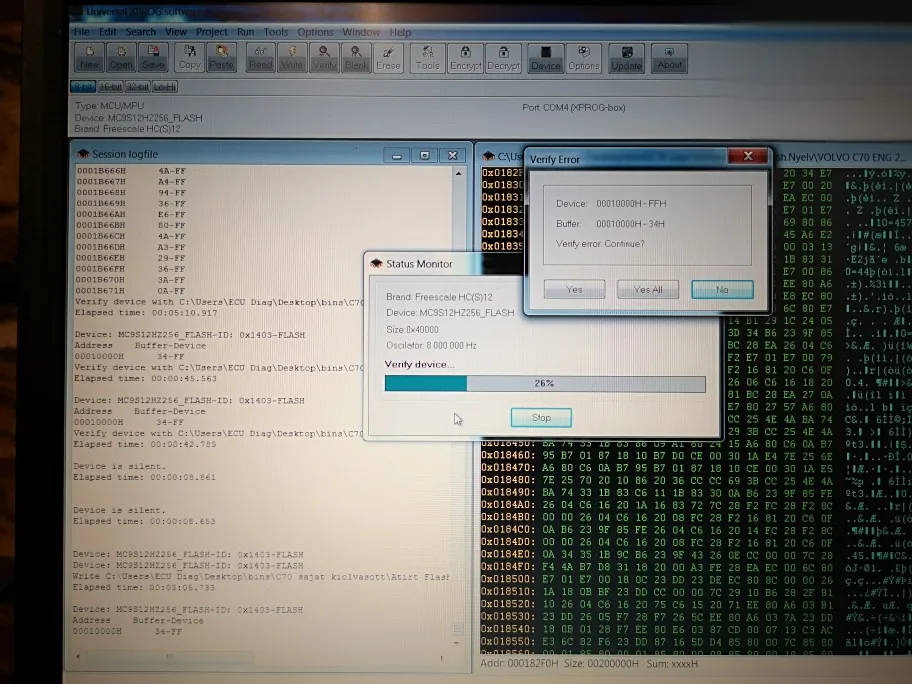Open the Options toolbar icon
This screenshot has height=684, width=912.
pyautogui.click(x=583, y=58)
